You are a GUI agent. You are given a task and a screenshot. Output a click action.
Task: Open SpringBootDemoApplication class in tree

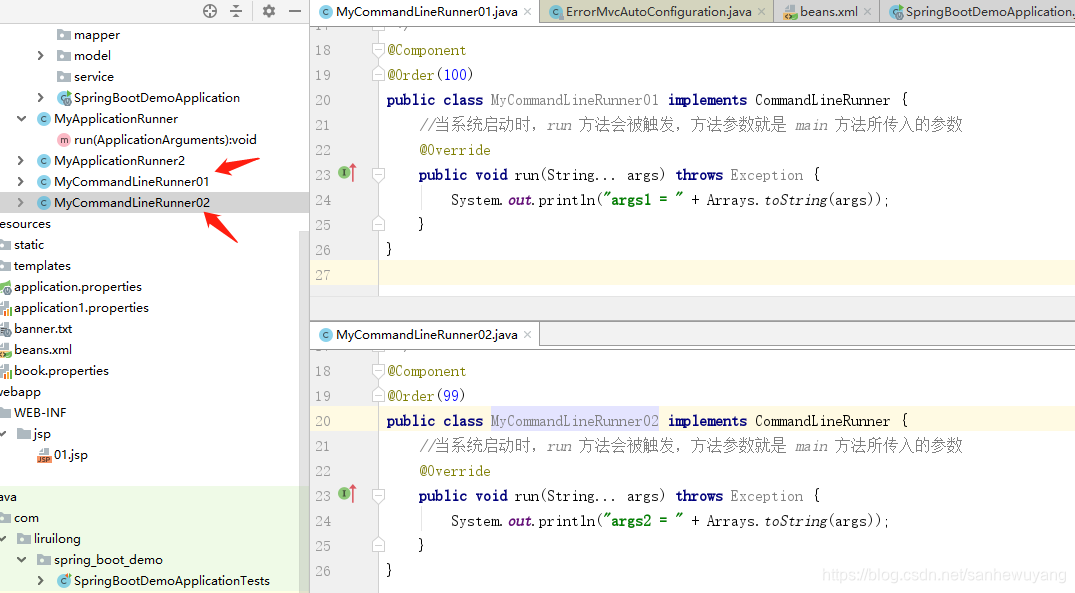(157, 97)
